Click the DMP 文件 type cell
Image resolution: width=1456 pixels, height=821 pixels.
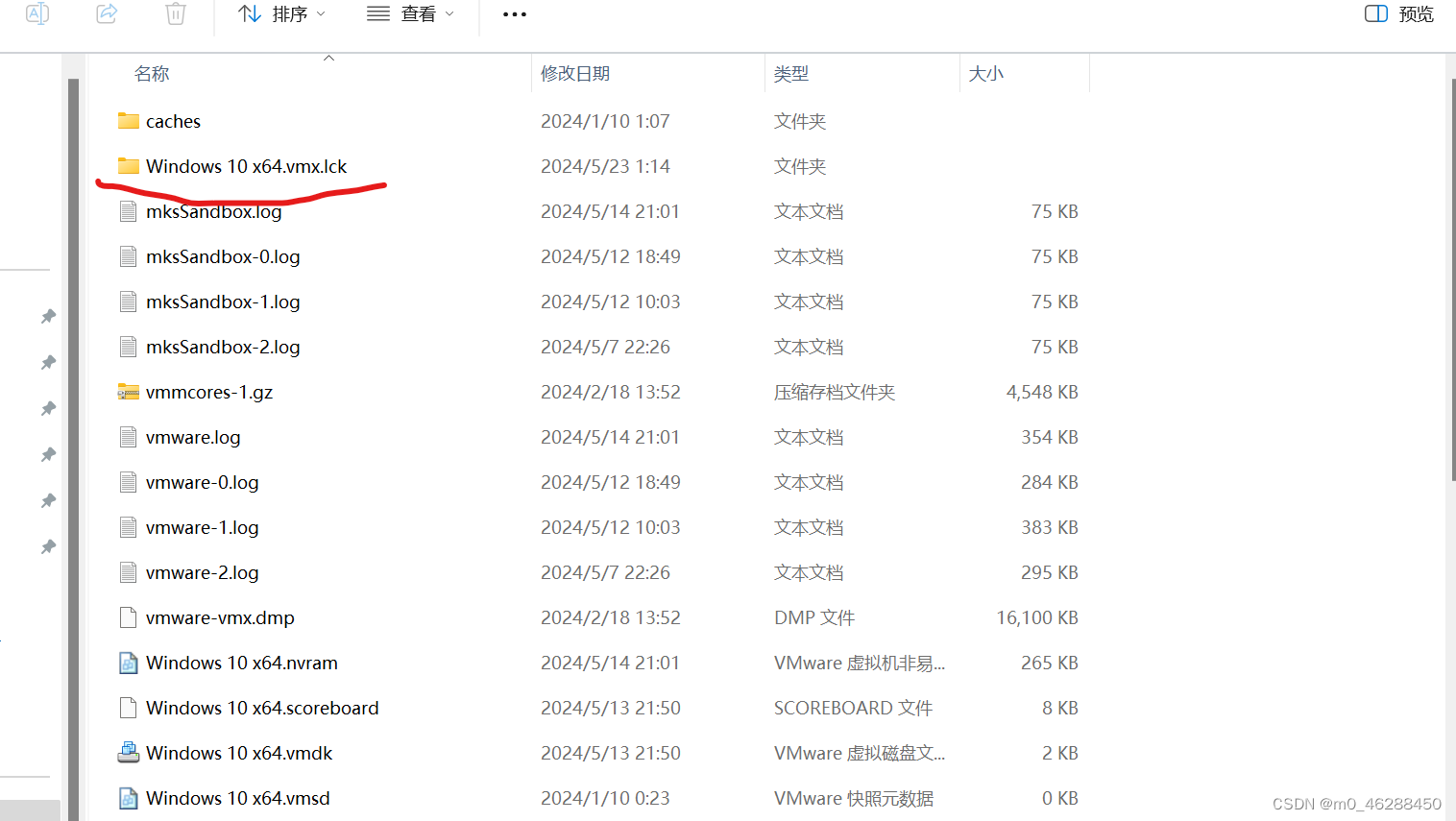pyautogui.click(x=814, y=617)
